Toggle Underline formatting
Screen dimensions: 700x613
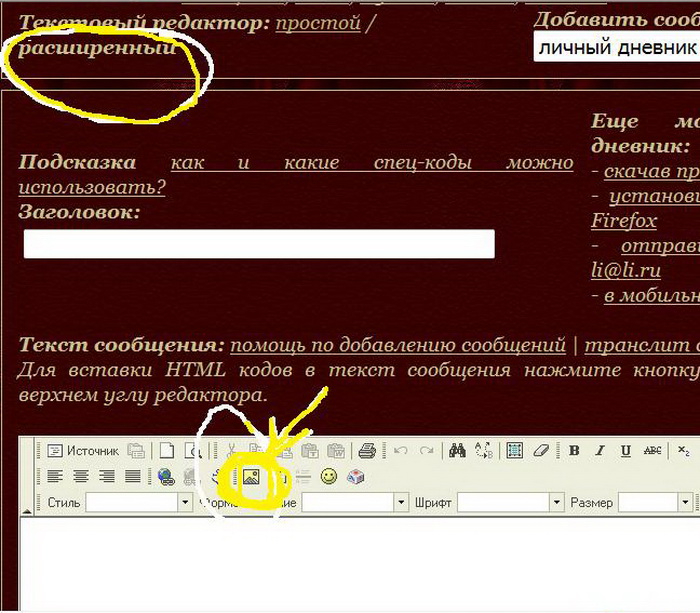point(626,451)
